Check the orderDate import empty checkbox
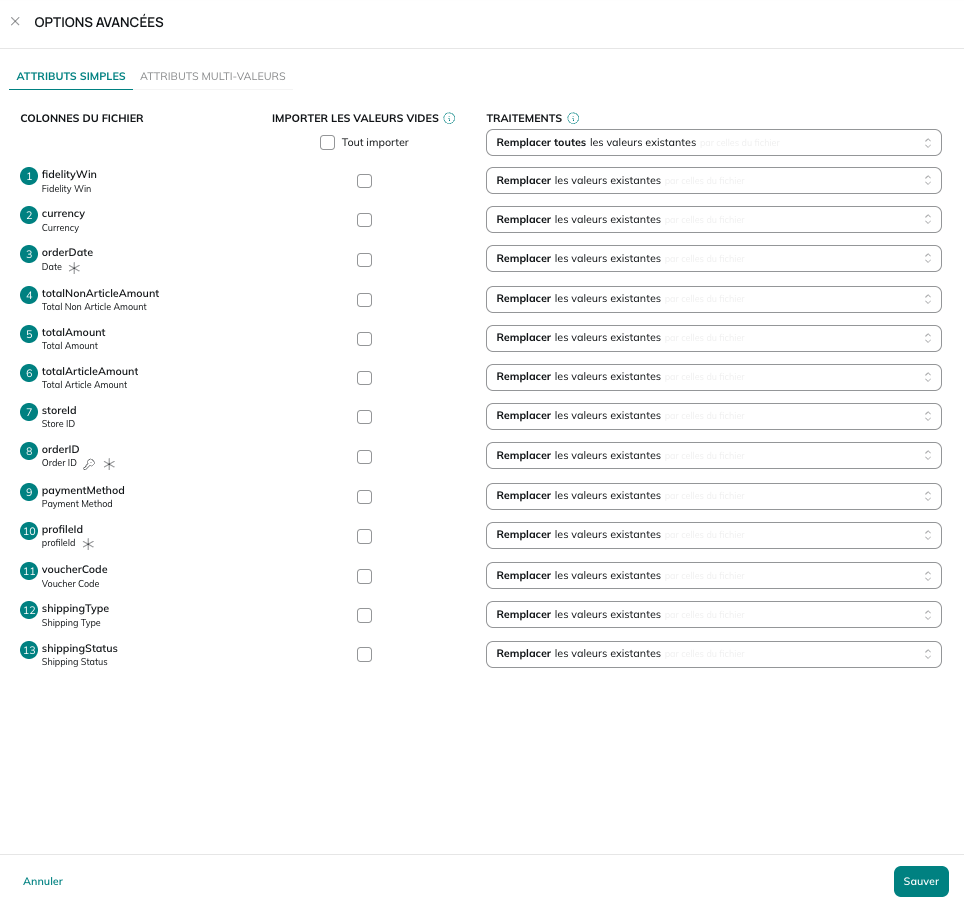The image size is (964, 908). (365, 260)
